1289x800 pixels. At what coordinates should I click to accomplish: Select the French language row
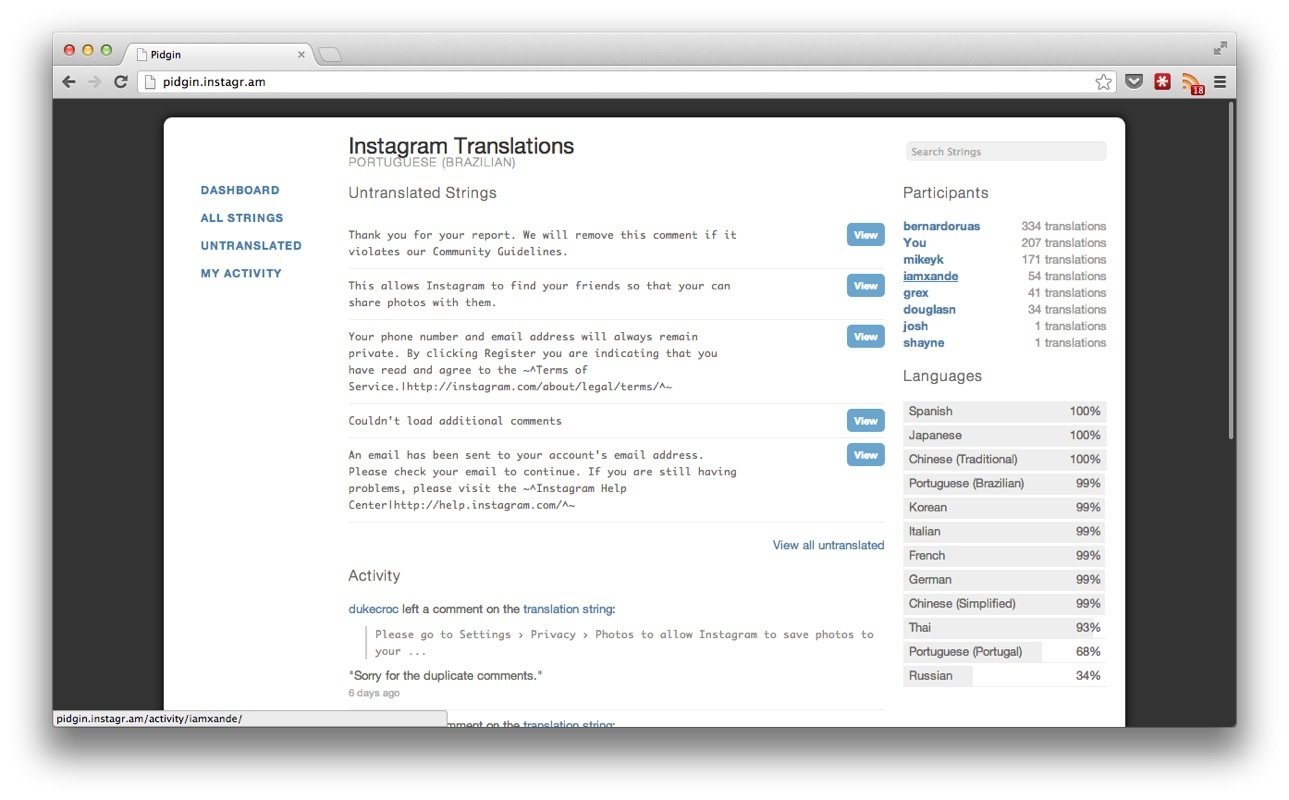click(x=1005, y=555)
